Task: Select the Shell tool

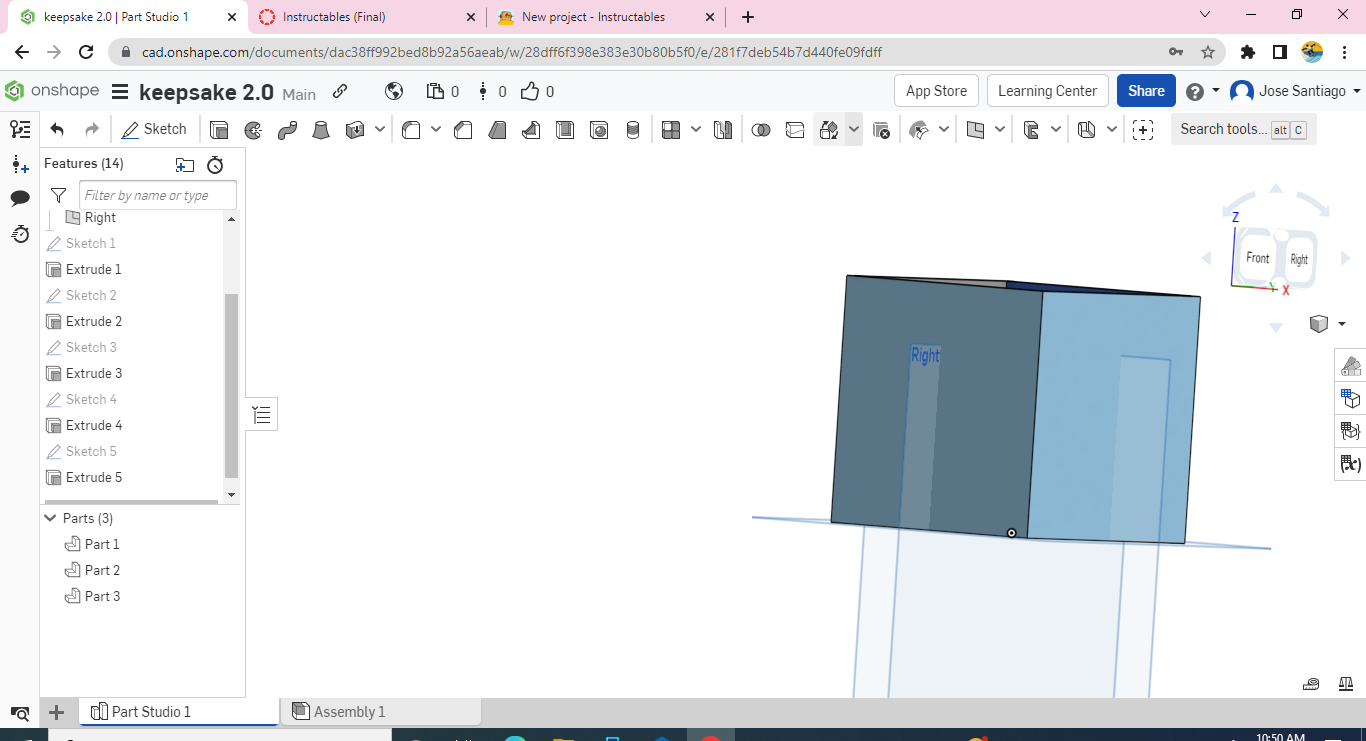Action: click(565, 130)
